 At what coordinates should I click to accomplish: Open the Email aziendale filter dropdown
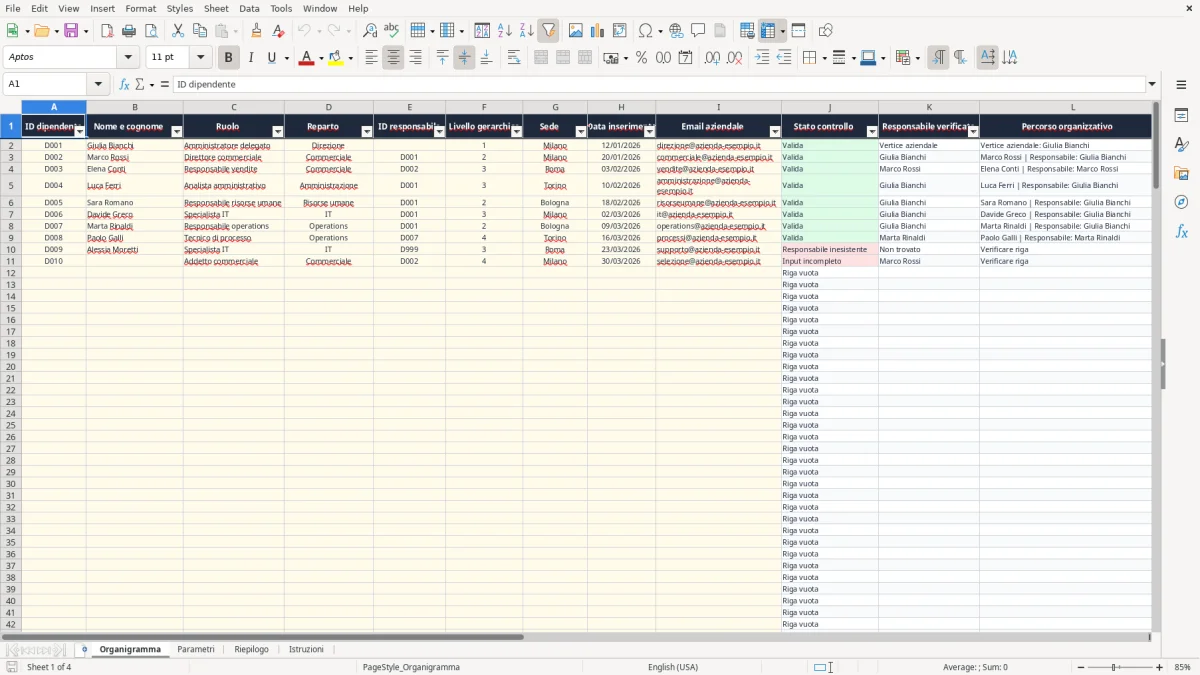[x=775, y=132]
